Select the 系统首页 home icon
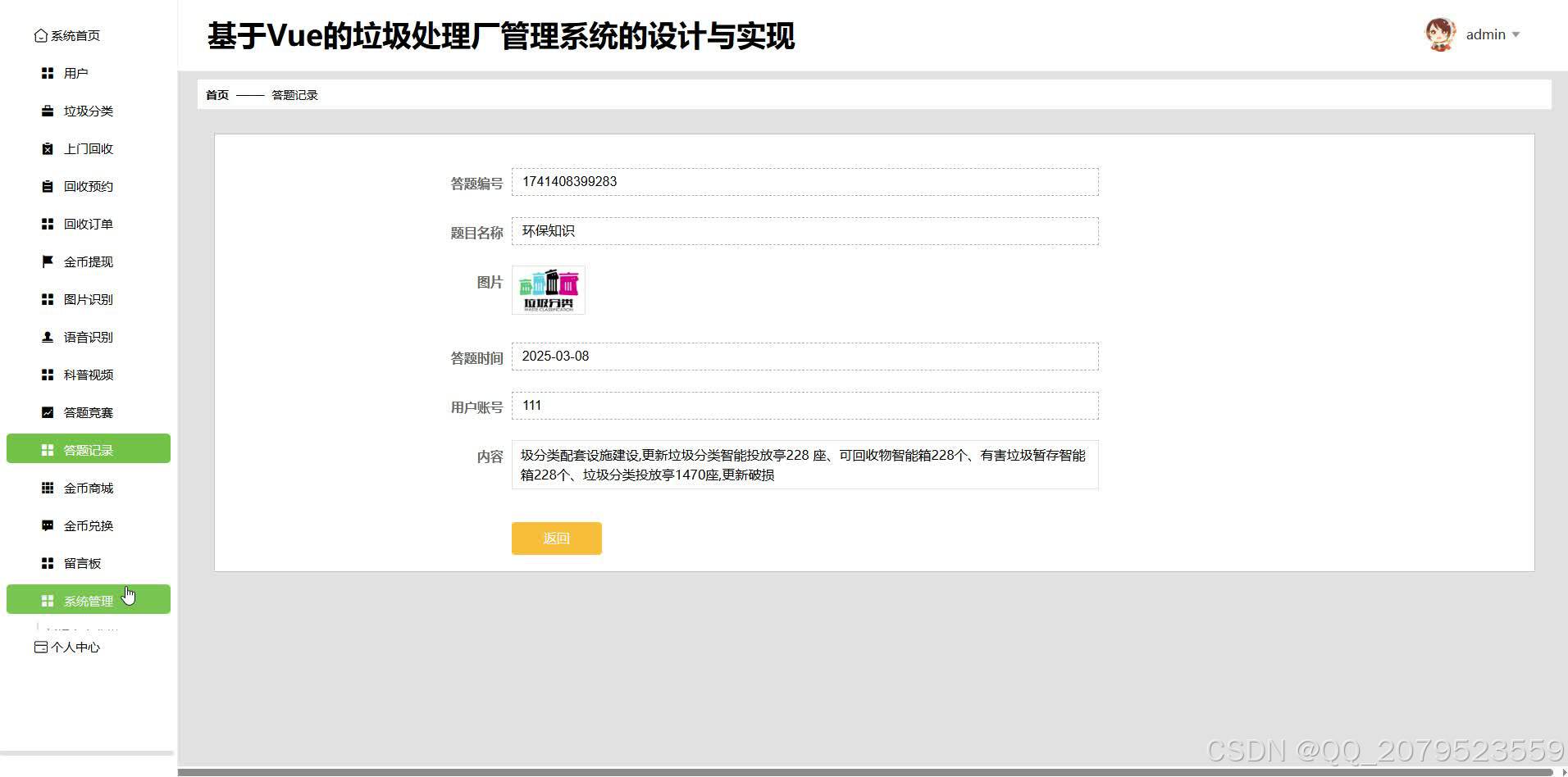Image resolution: width=1568 pixels, height=777 pixels. click(41, 34)
